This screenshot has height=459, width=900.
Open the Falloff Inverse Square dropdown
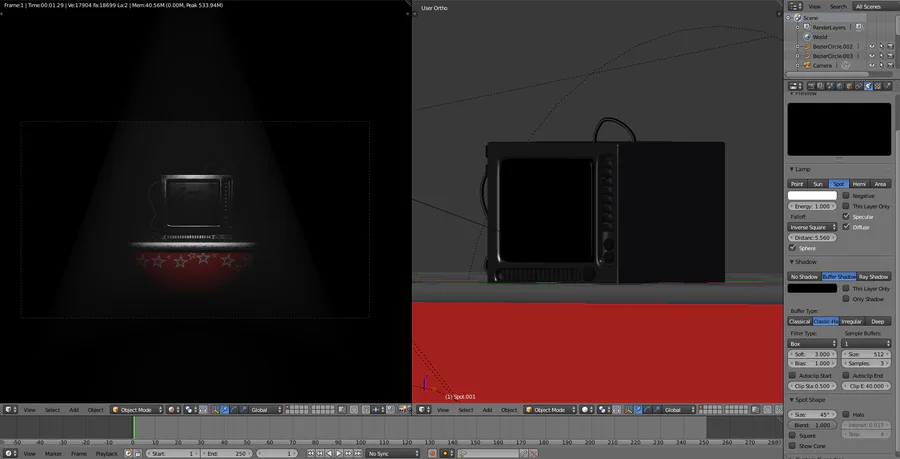(x=813, y=227)
